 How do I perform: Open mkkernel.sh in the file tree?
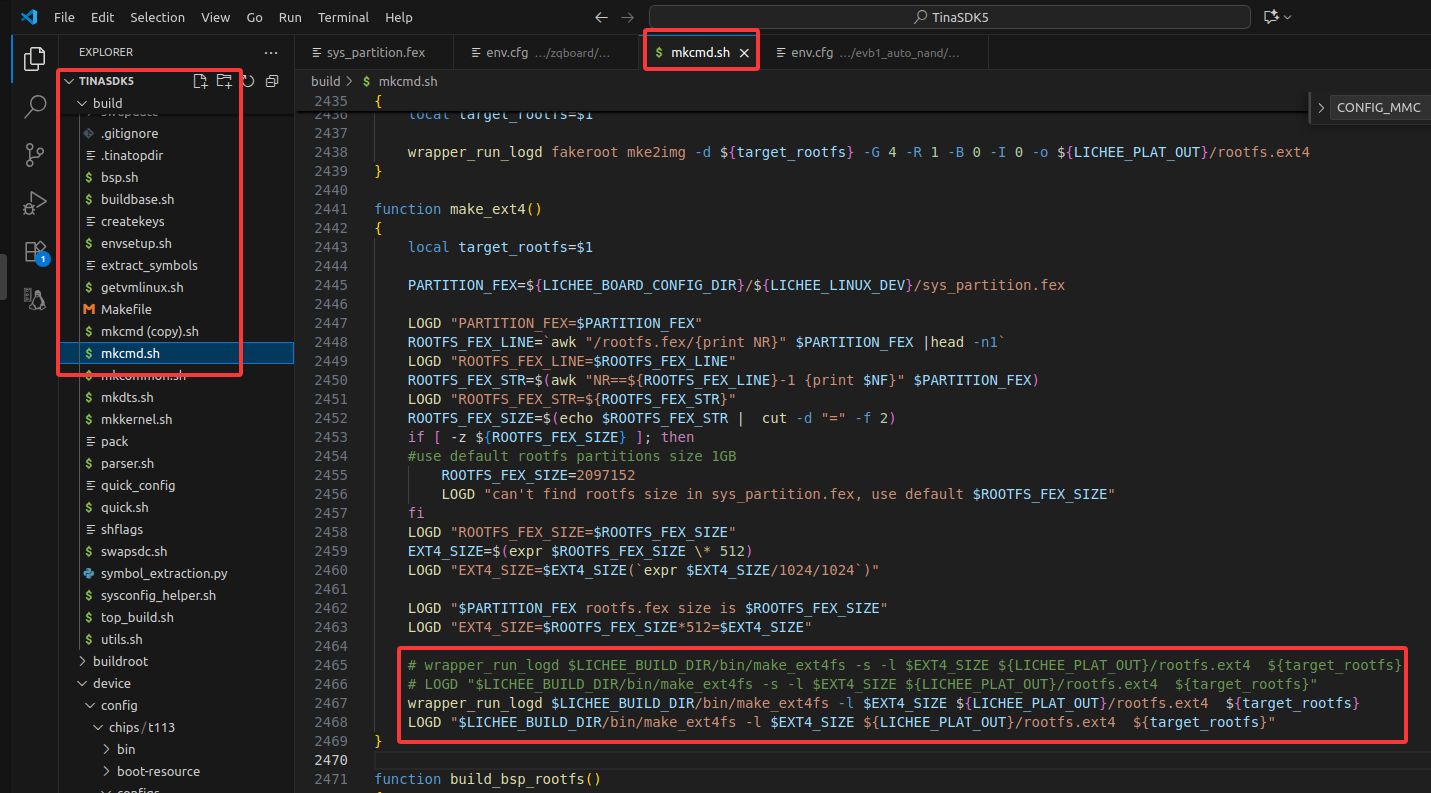click(136, 419)
